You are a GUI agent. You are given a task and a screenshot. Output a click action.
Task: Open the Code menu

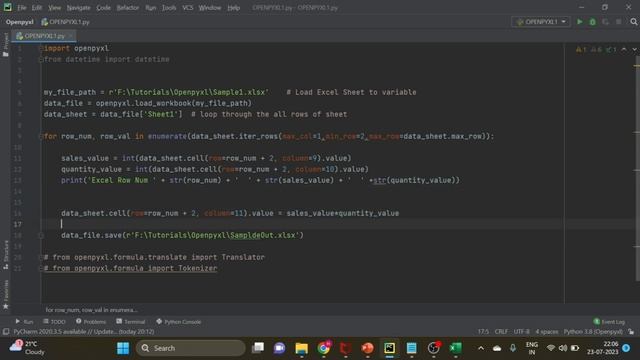coord(103,8)
